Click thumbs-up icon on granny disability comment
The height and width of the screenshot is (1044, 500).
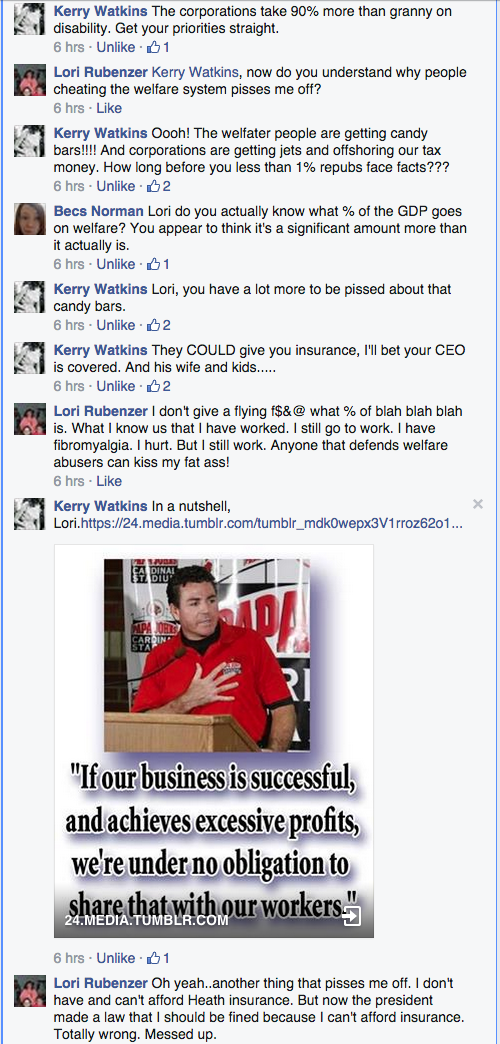pyautogui.click(x=154, y=47)
